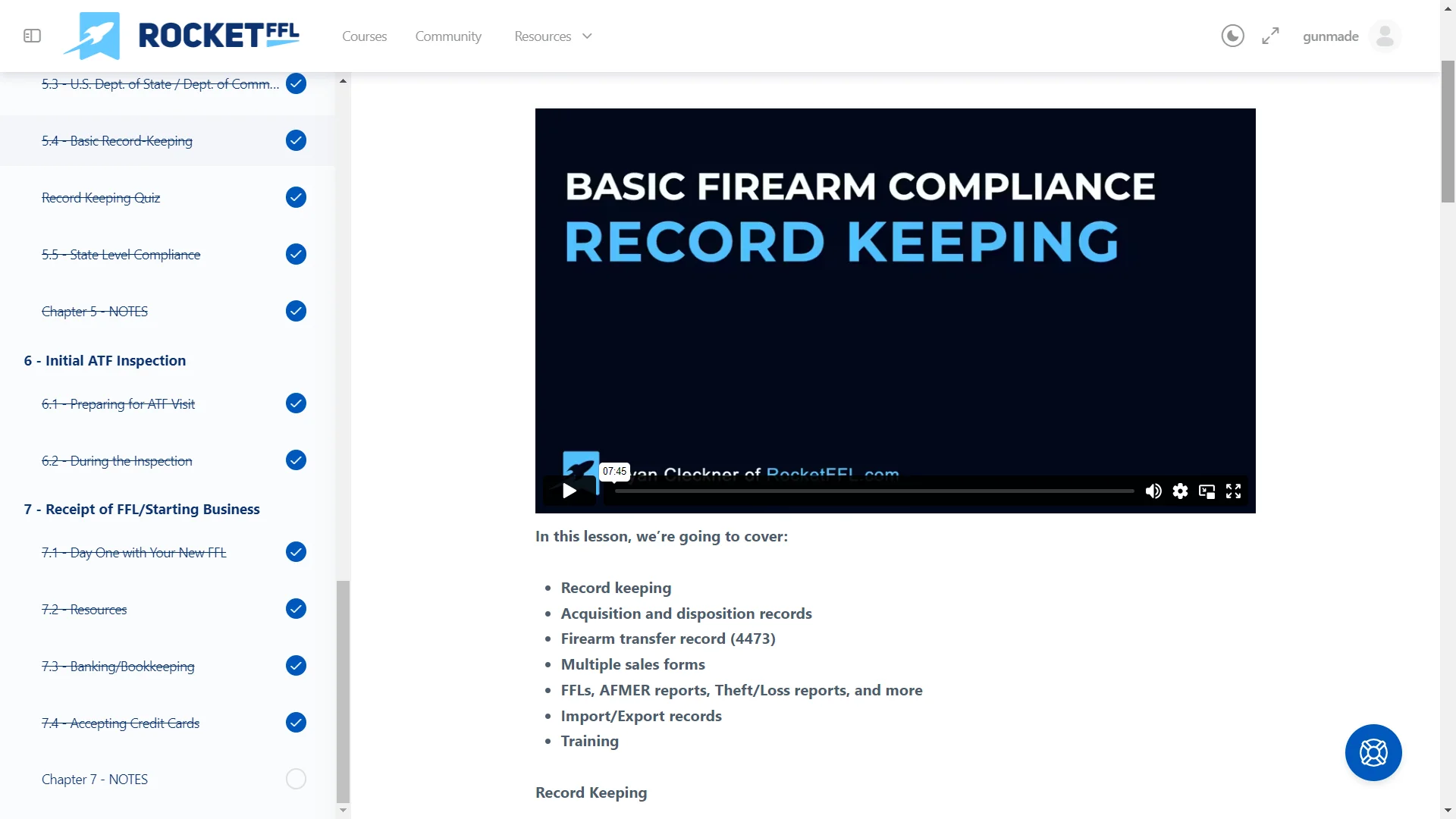Toggle checkmark for Record Keeping Quiz
Screen dimensions: 1456x819
pos(296,197)
